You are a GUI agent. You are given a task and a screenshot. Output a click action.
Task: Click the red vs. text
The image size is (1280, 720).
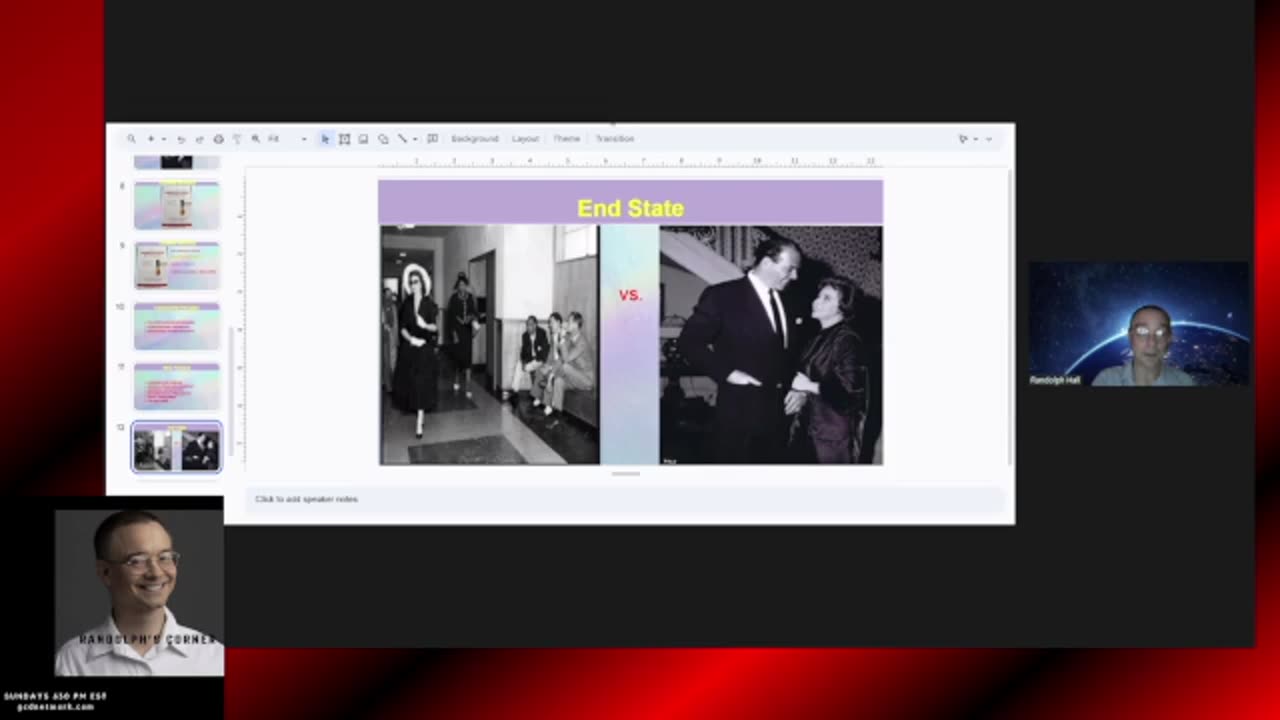tap(630, 295)
